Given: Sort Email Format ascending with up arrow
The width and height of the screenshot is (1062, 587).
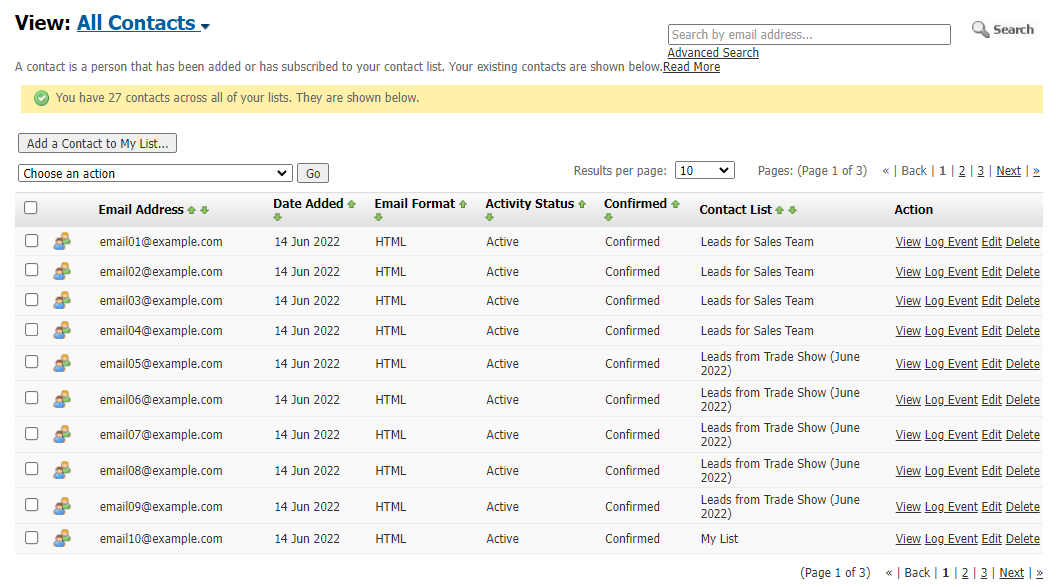Looking at the screenshot, I should [x=463, y=204].
